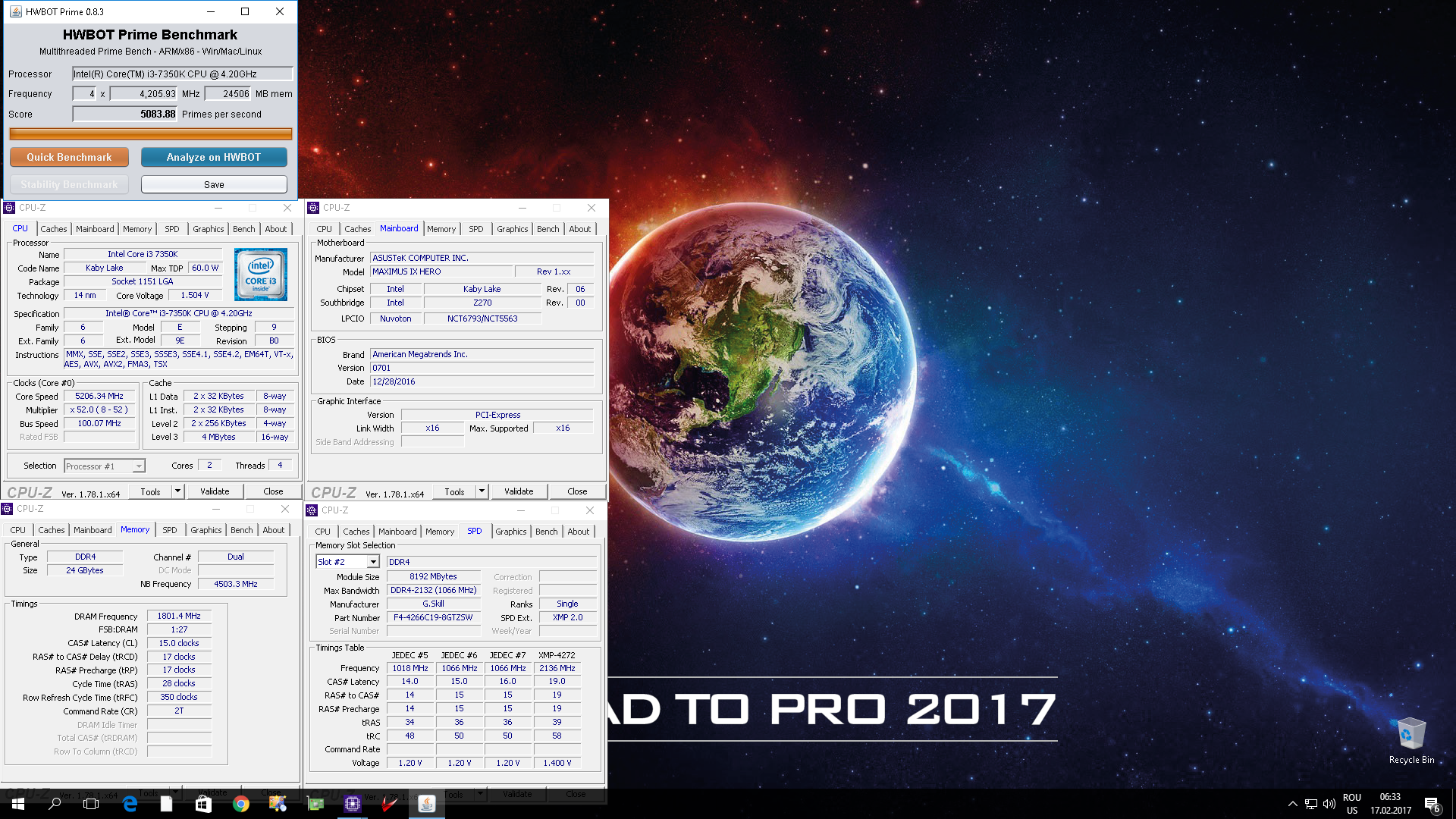This screenshot has height=819, width=1456.
Task: Open Caches tab in the CPU-Z window showing CPU
Action: (x=54, y=229)
